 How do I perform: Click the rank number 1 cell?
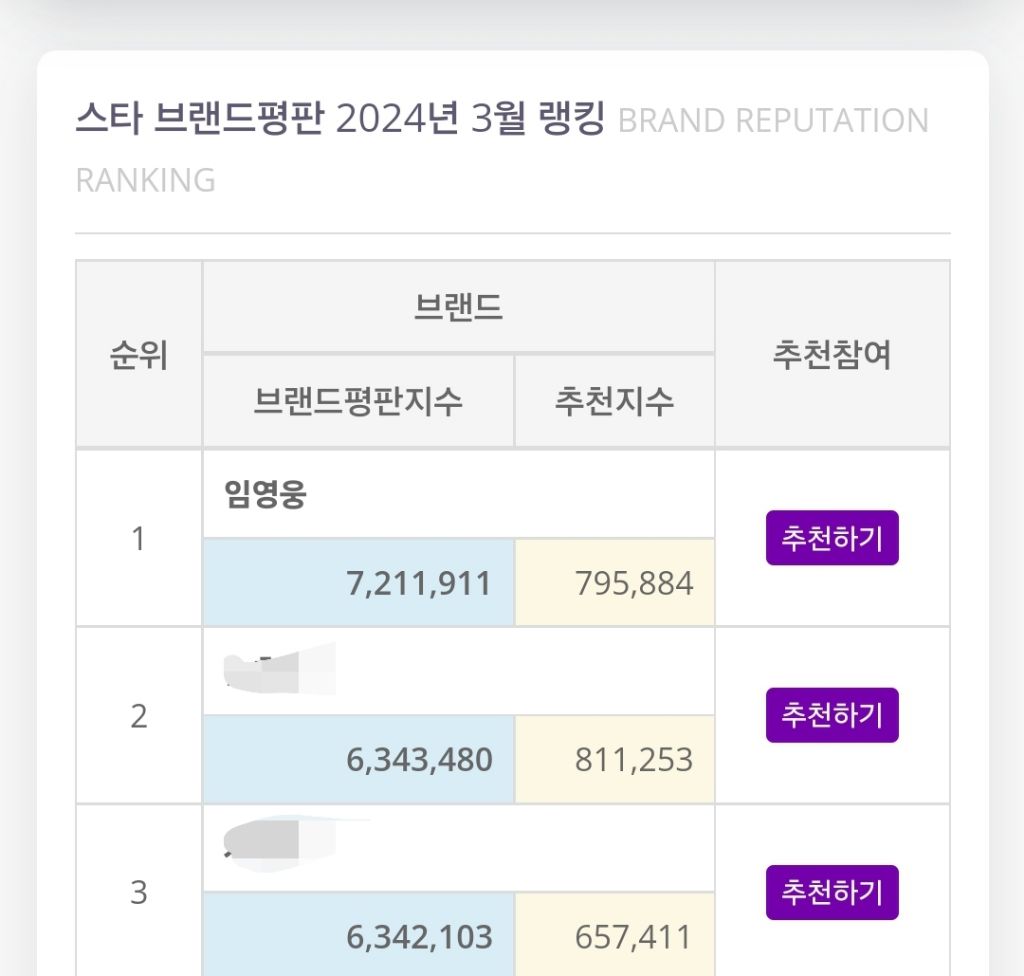point(139,539)
